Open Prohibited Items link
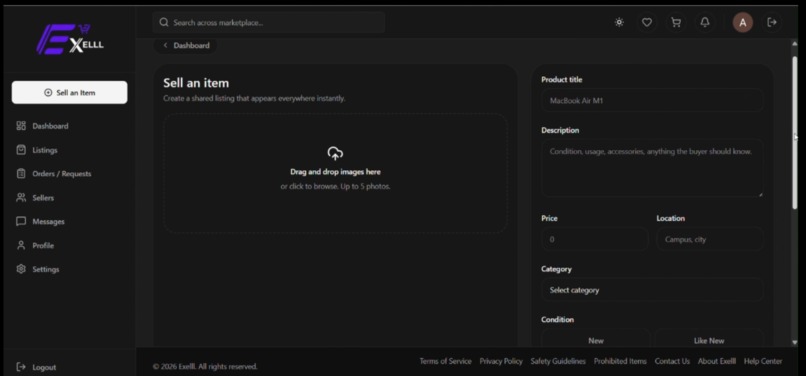The height and width of the screenshot is (376, 806). coord(620,361)
